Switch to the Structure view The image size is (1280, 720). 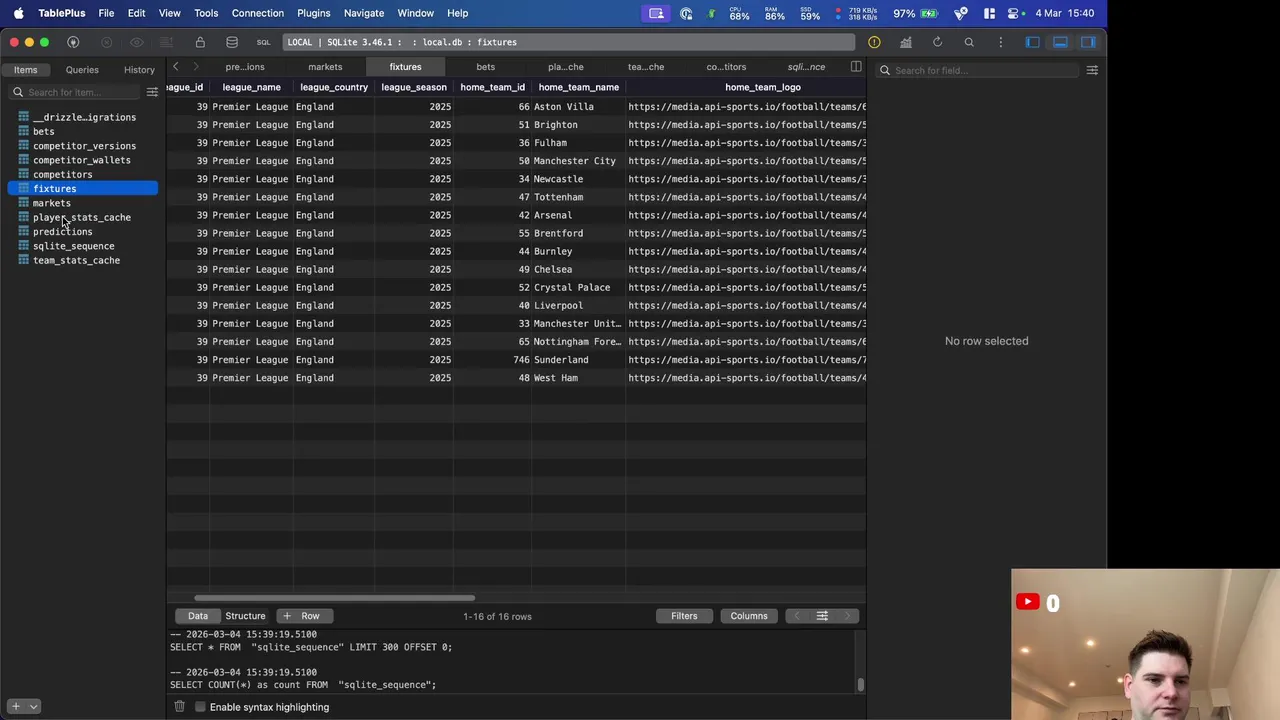click(245, 616)
